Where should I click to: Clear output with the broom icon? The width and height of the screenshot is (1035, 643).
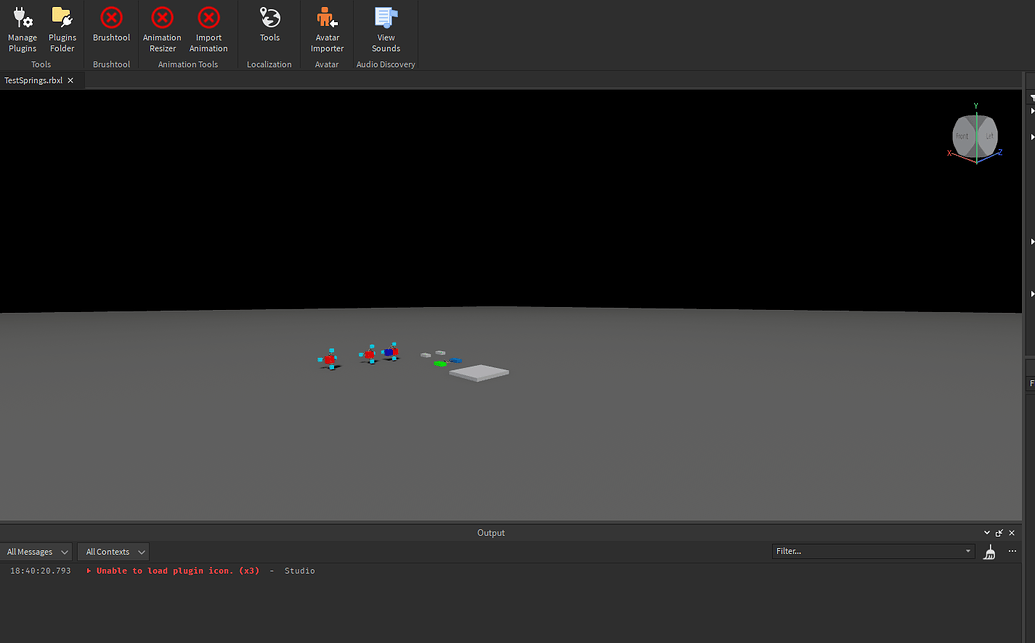point(989,553)
